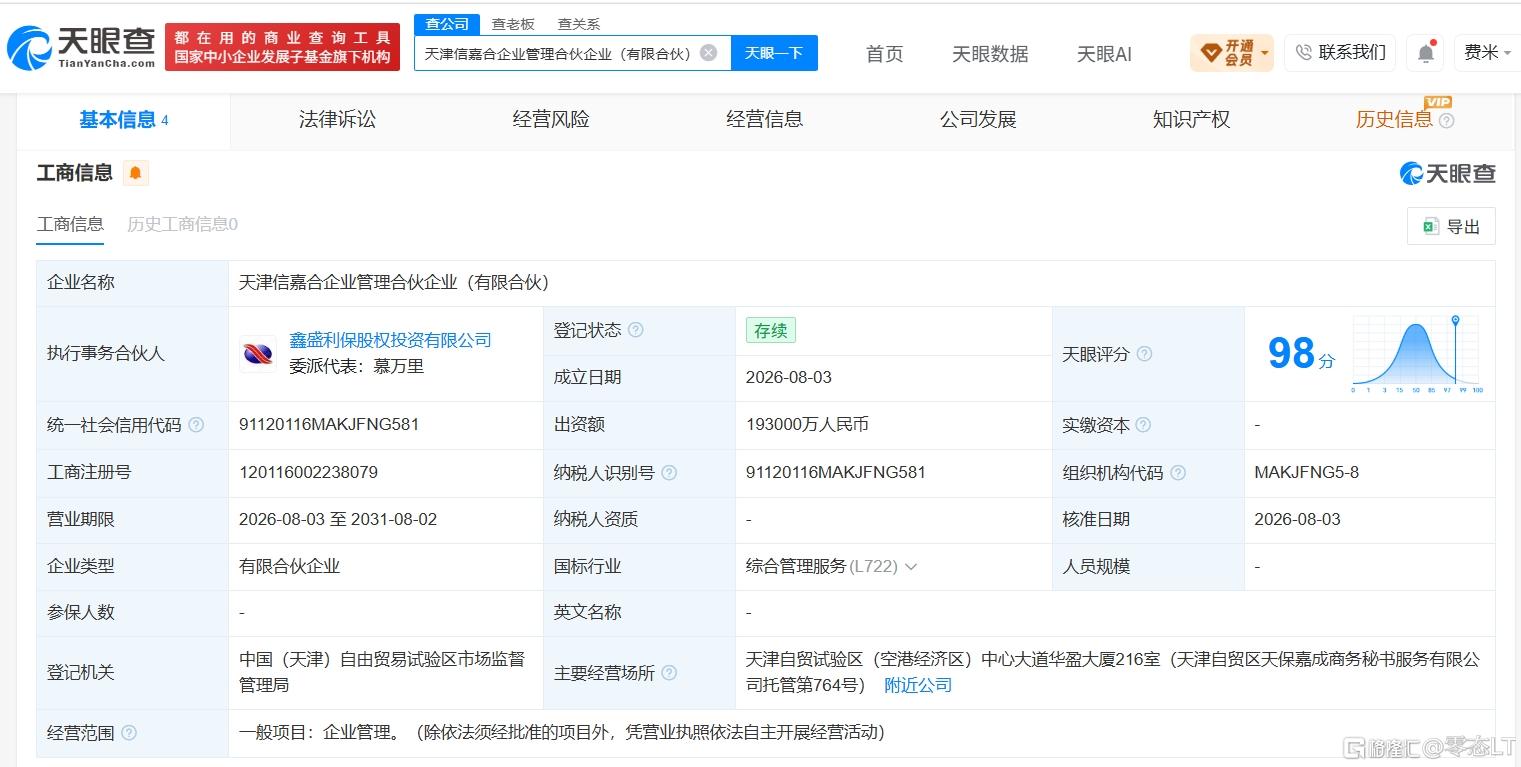Open the 知识产权 tab
This screenshot has width=1521, height=767.
[x=1191, y=120]
